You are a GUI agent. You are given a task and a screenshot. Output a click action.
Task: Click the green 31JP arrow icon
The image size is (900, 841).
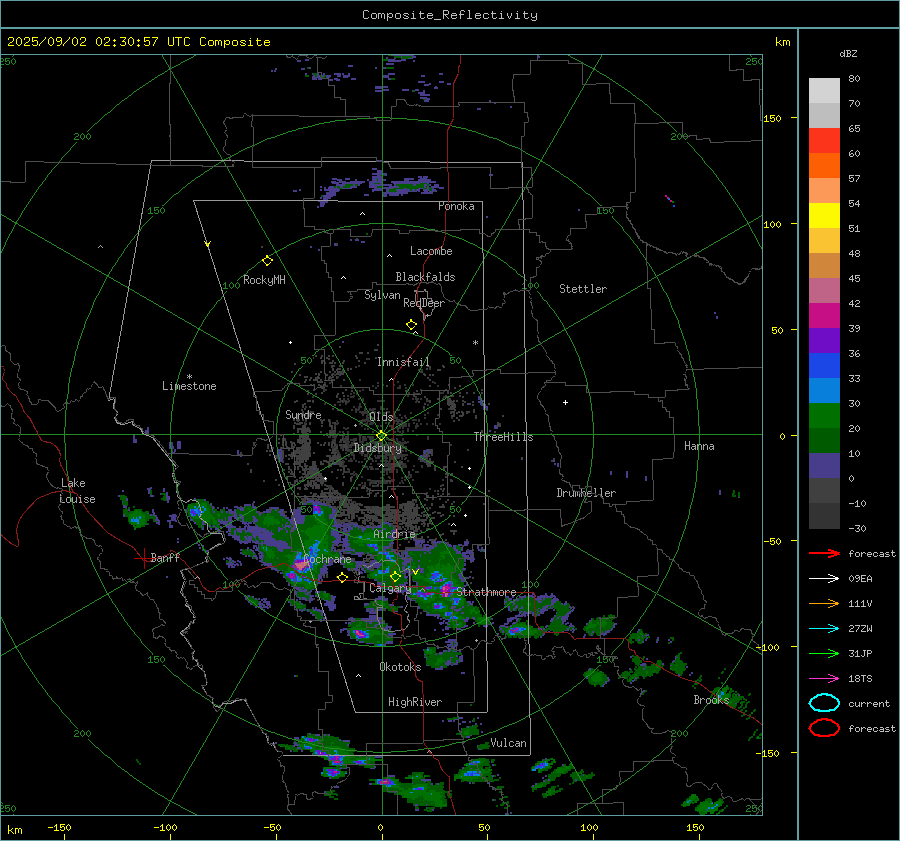(x=824, y=653)
